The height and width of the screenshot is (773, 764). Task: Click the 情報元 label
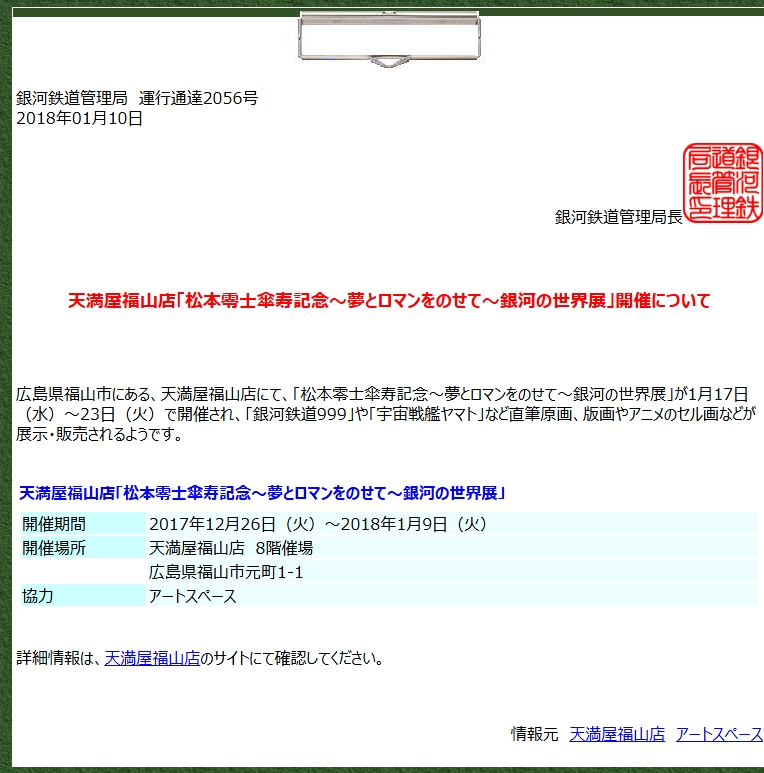pos(535,734)
